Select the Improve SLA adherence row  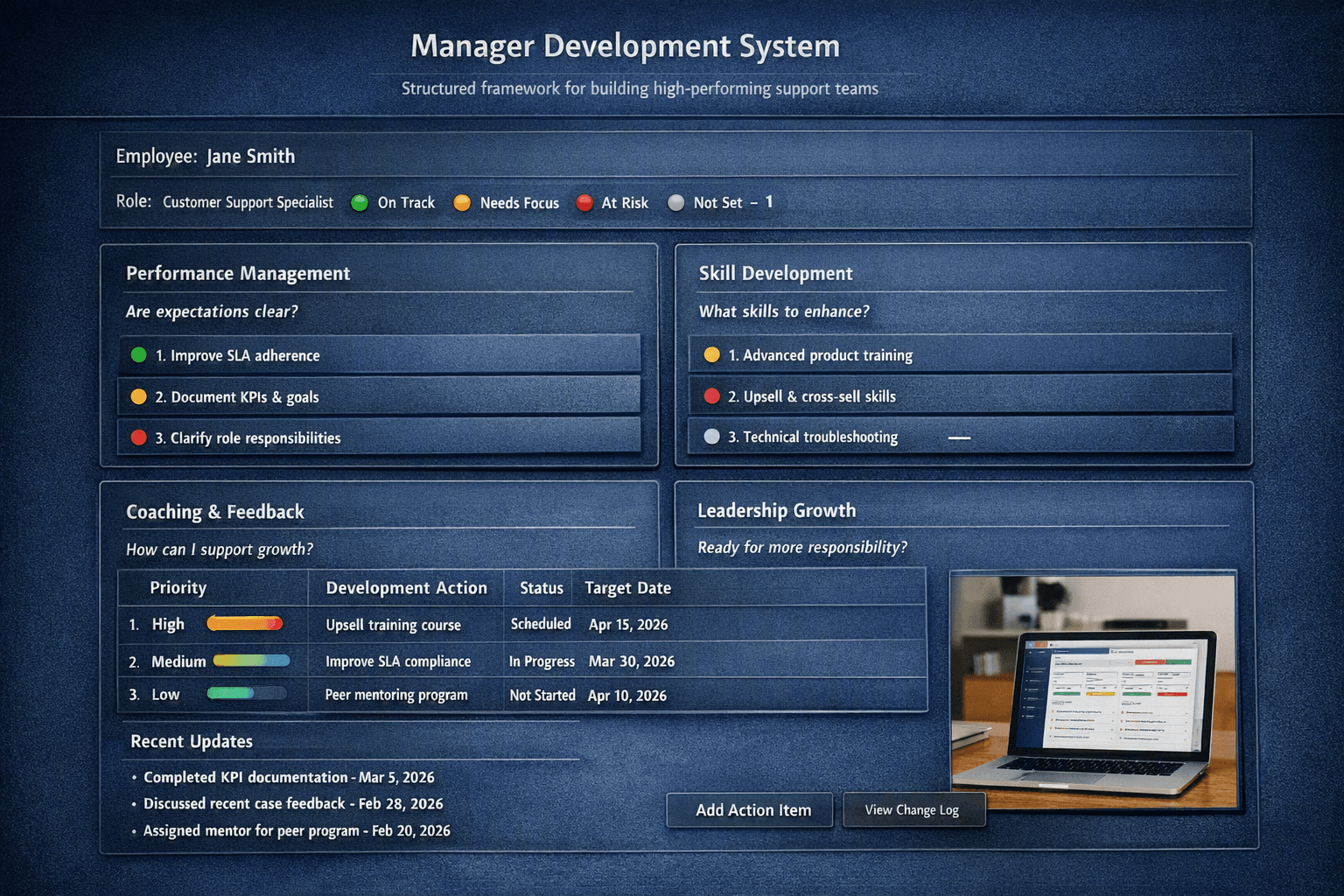[x=380, y=354]
